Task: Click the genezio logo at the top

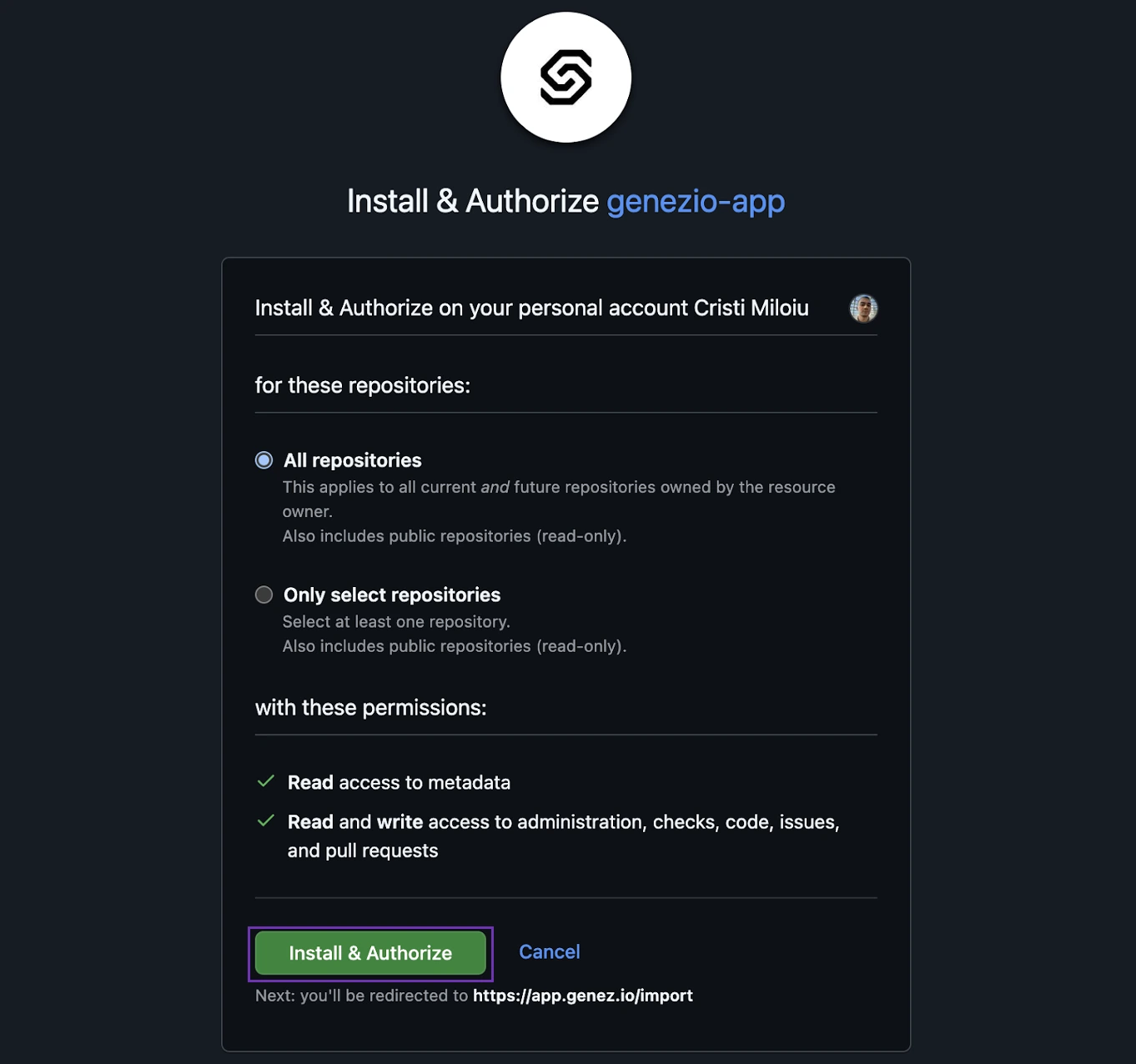Action: 565,78
